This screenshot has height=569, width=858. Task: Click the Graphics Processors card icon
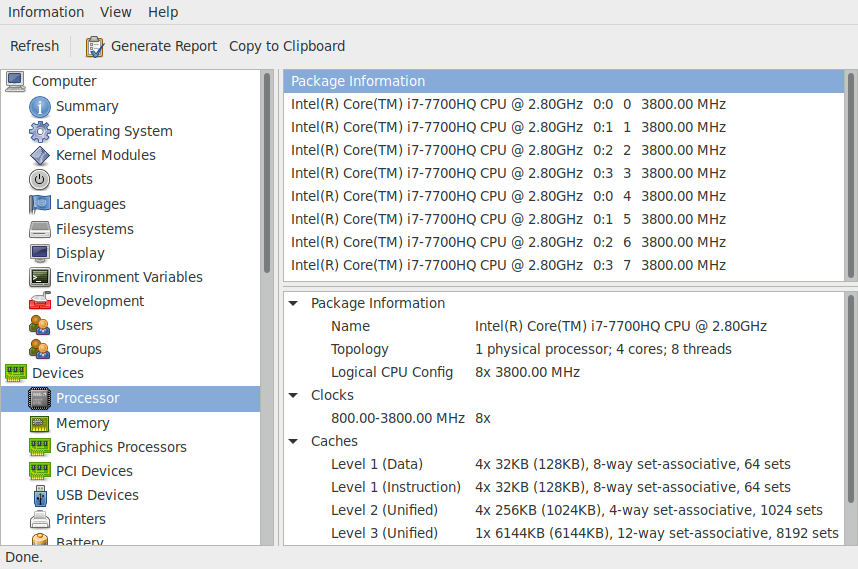(39, 448)
